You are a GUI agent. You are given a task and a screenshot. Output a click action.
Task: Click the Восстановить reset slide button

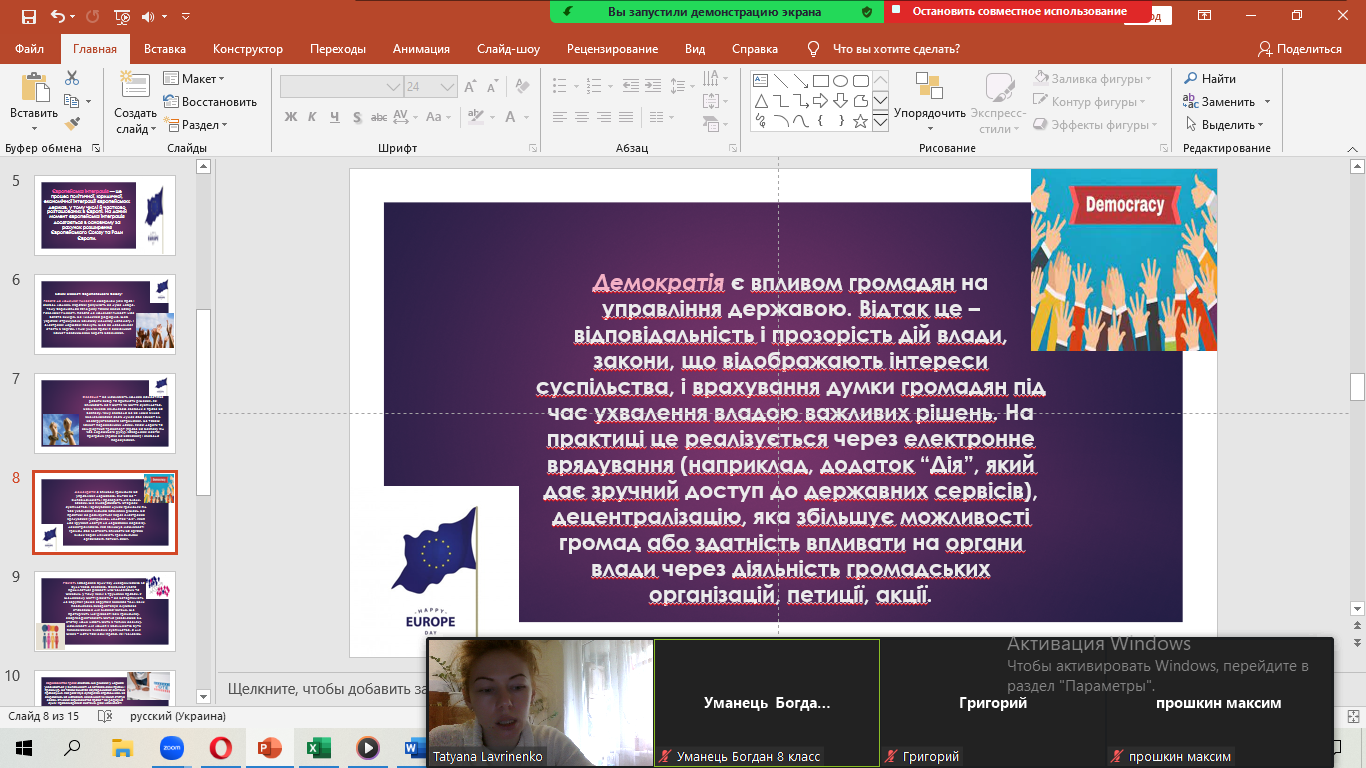210,101
